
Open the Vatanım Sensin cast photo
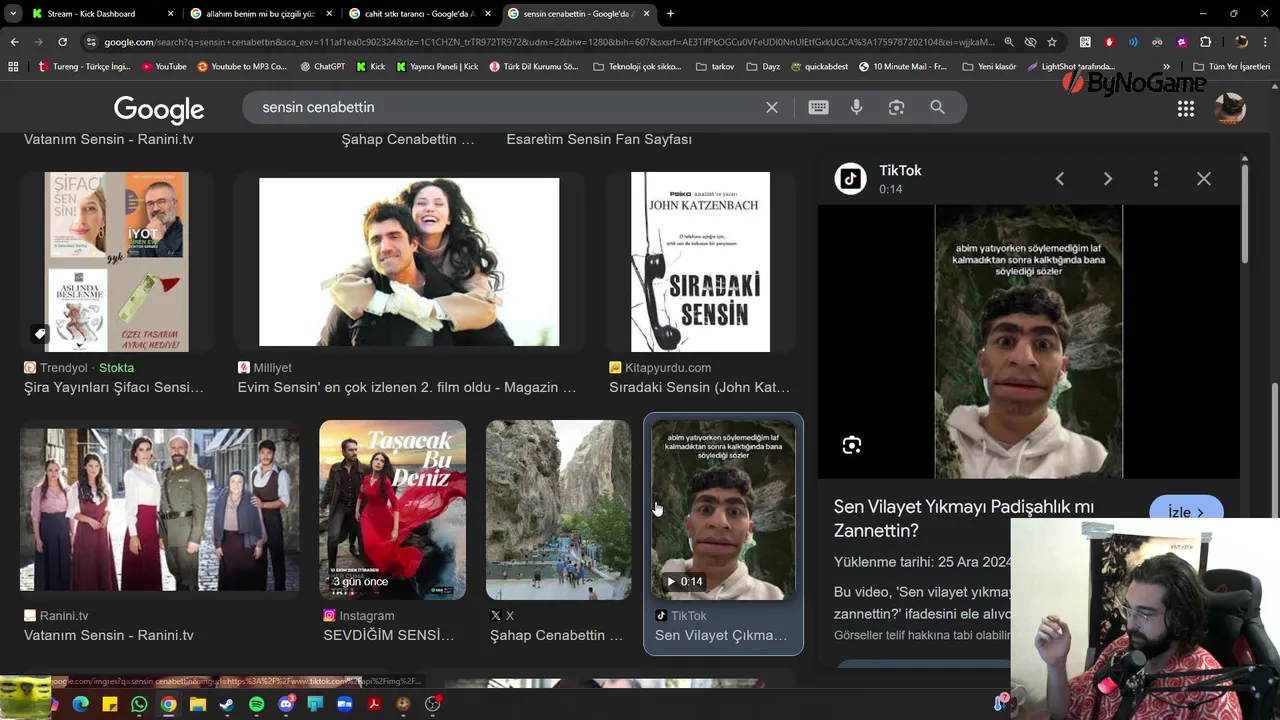click(160, 510)
